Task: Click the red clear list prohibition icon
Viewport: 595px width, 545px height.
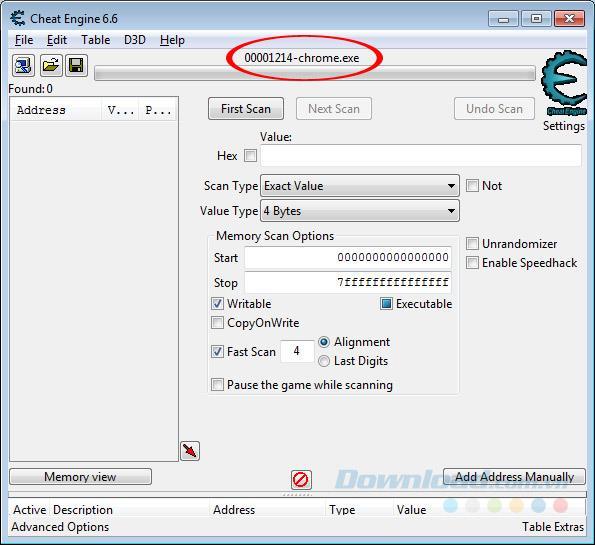Action: coord(301,480)
